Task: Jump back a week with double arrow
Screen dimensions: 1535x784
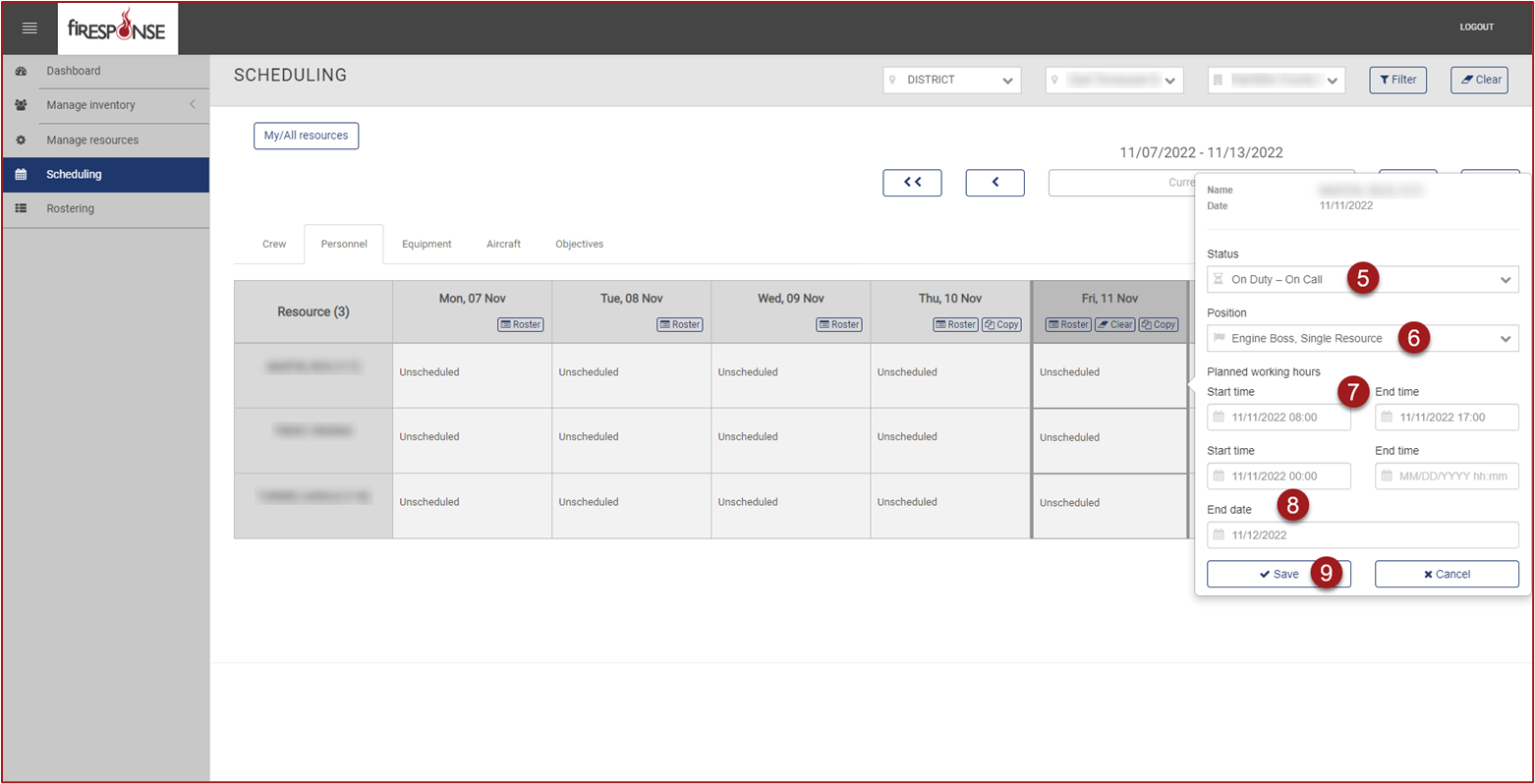Action: pyautogui.click(x=912, y=183)
